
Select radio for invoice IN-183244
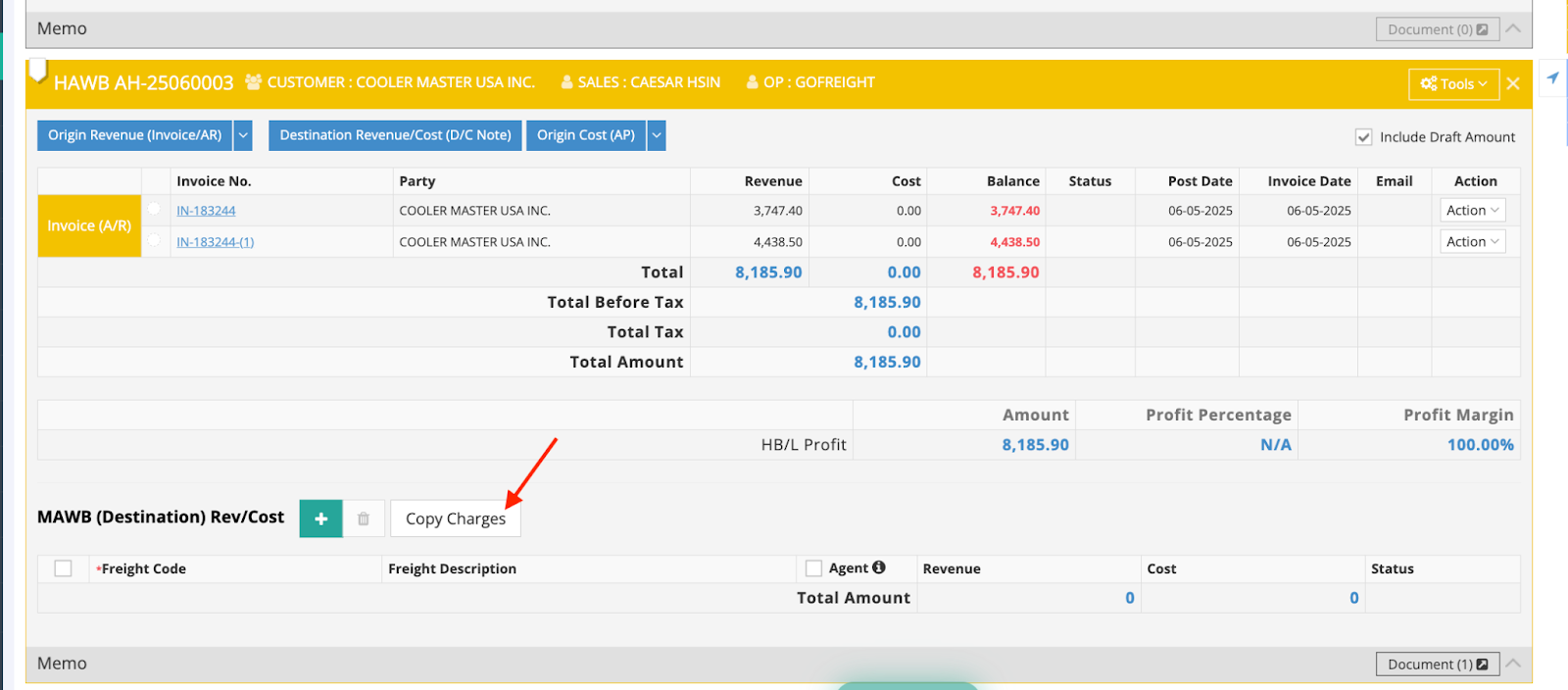pyautogui.click(x=155, y=209)
